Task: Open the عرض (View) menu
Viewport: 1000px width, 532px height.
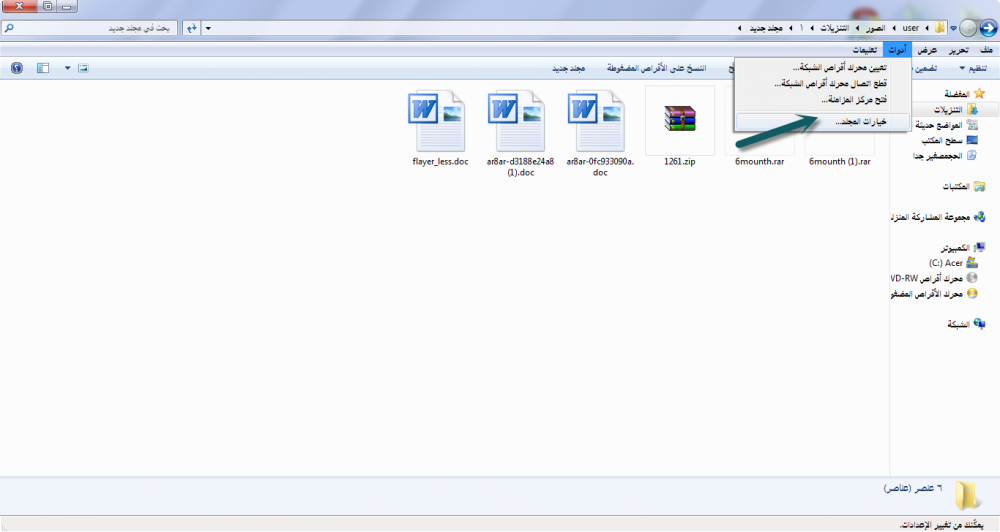Action: (x=928, y=50)
